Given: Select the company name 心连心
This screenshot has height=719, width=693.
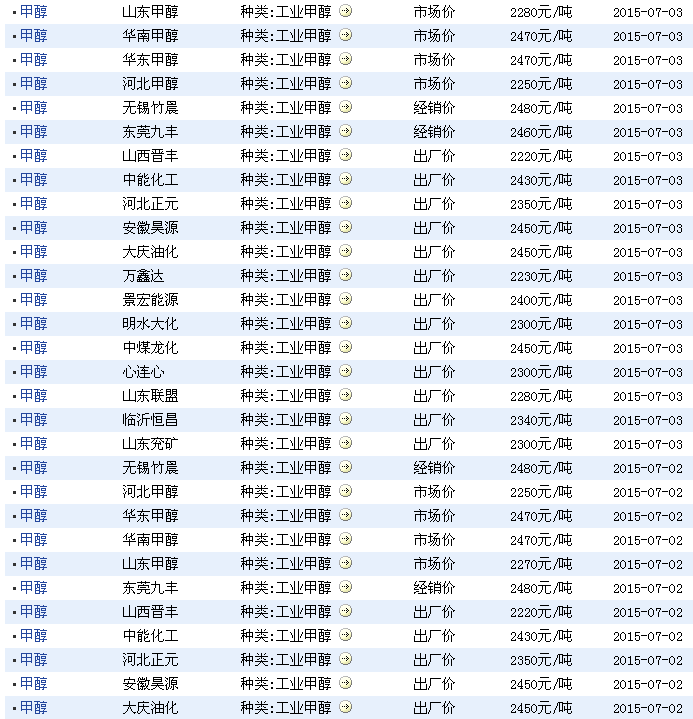Looking at the screenshot, I should click(143, 371).
